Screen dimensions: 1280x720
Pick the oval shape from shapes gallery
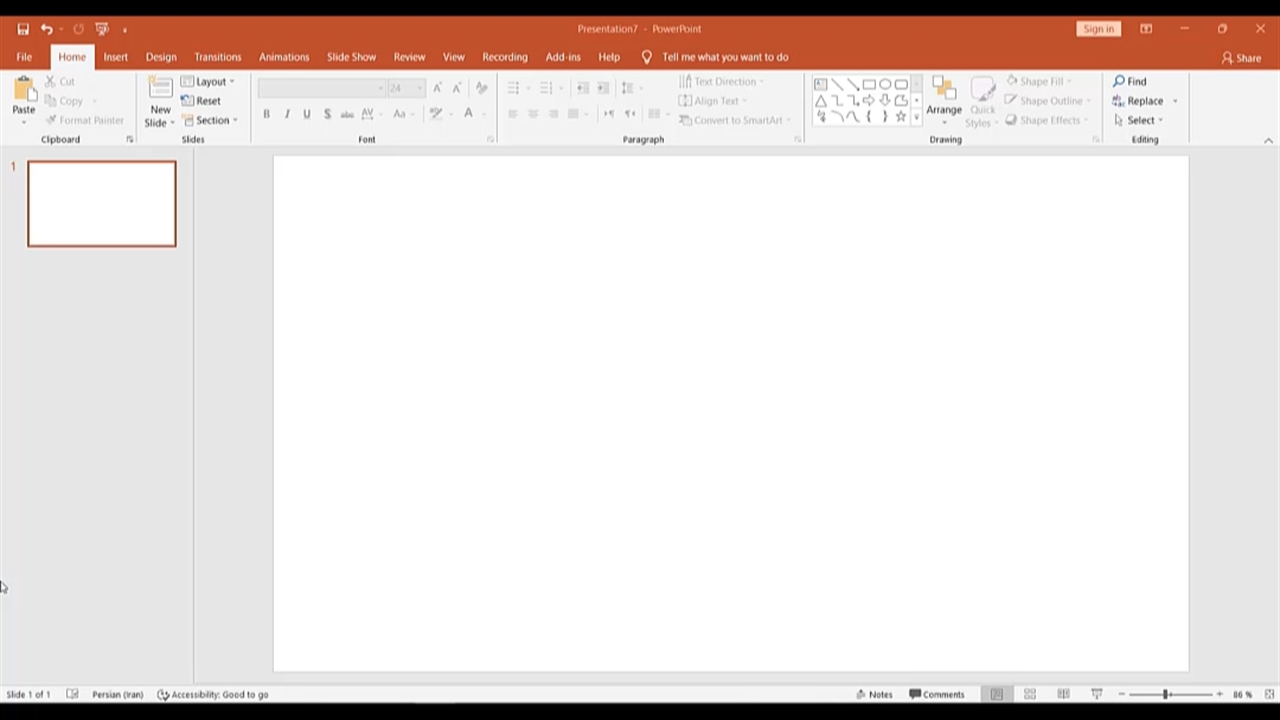click(885, 85)
